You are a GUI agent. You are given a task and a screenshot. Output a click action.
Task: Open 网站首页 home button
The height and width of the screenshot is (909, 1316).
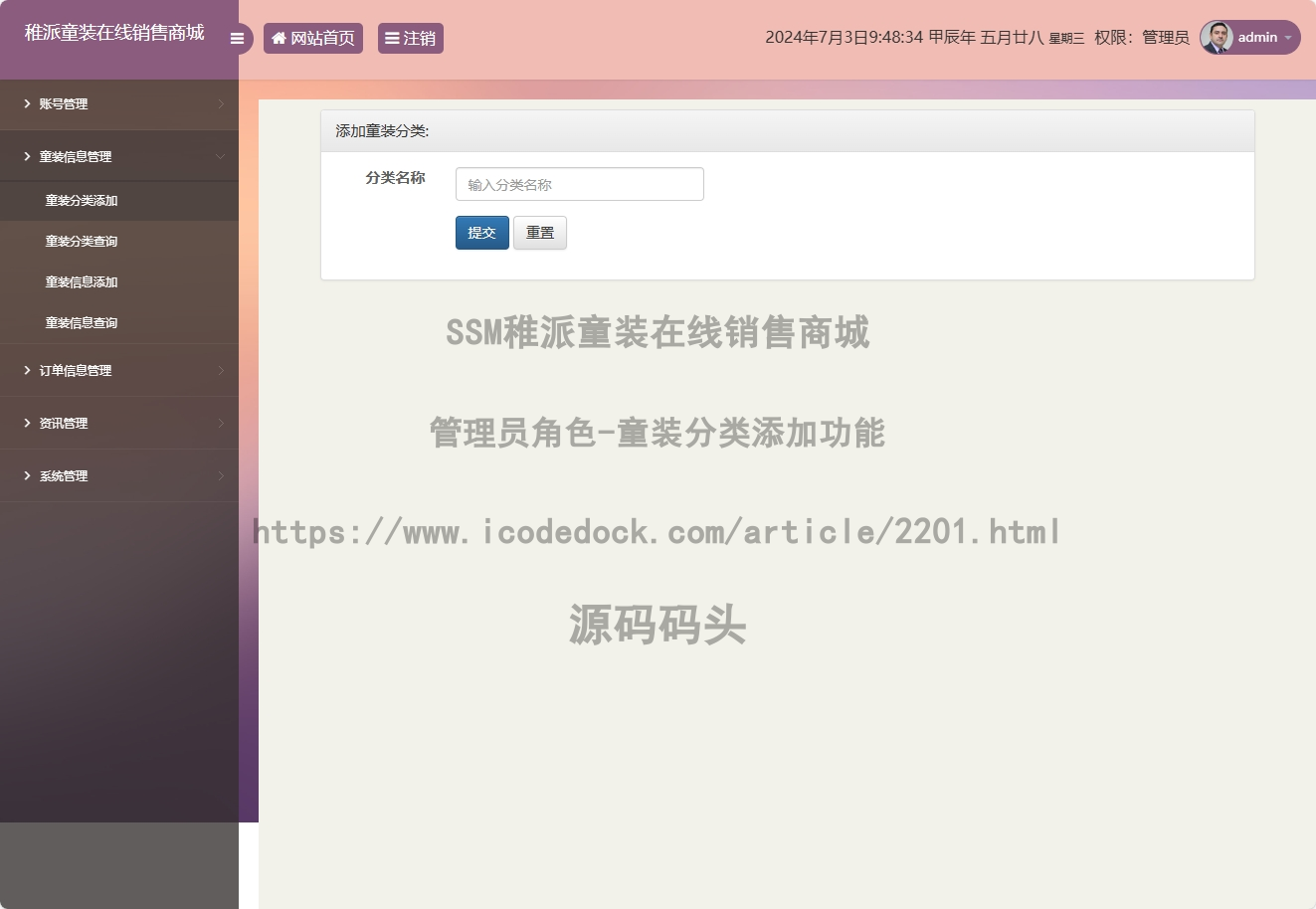pos(313,38)
